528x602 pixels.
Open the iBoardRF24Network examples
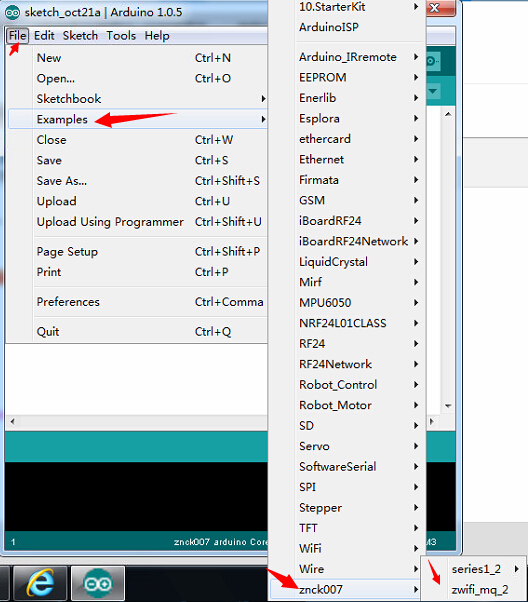click(347, 241)
